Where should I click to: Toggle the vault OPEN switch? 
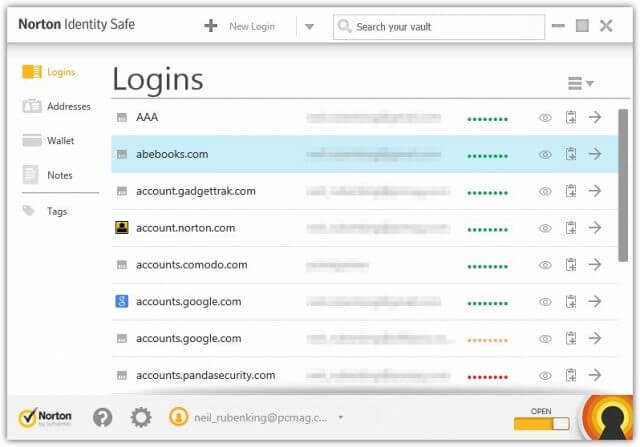tap(541, 423)
